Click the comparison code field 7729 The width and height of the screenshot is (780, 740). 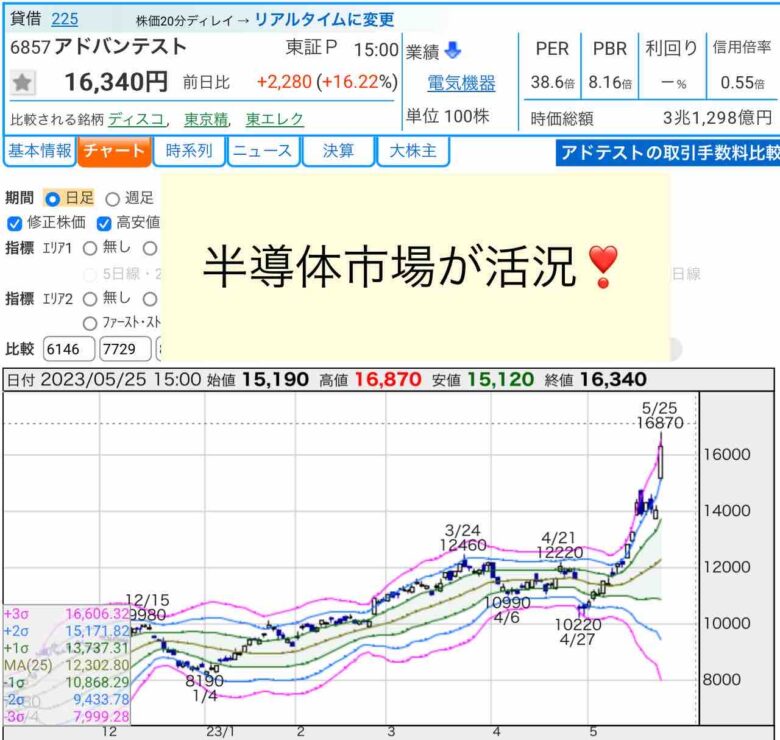coord(125,349)
